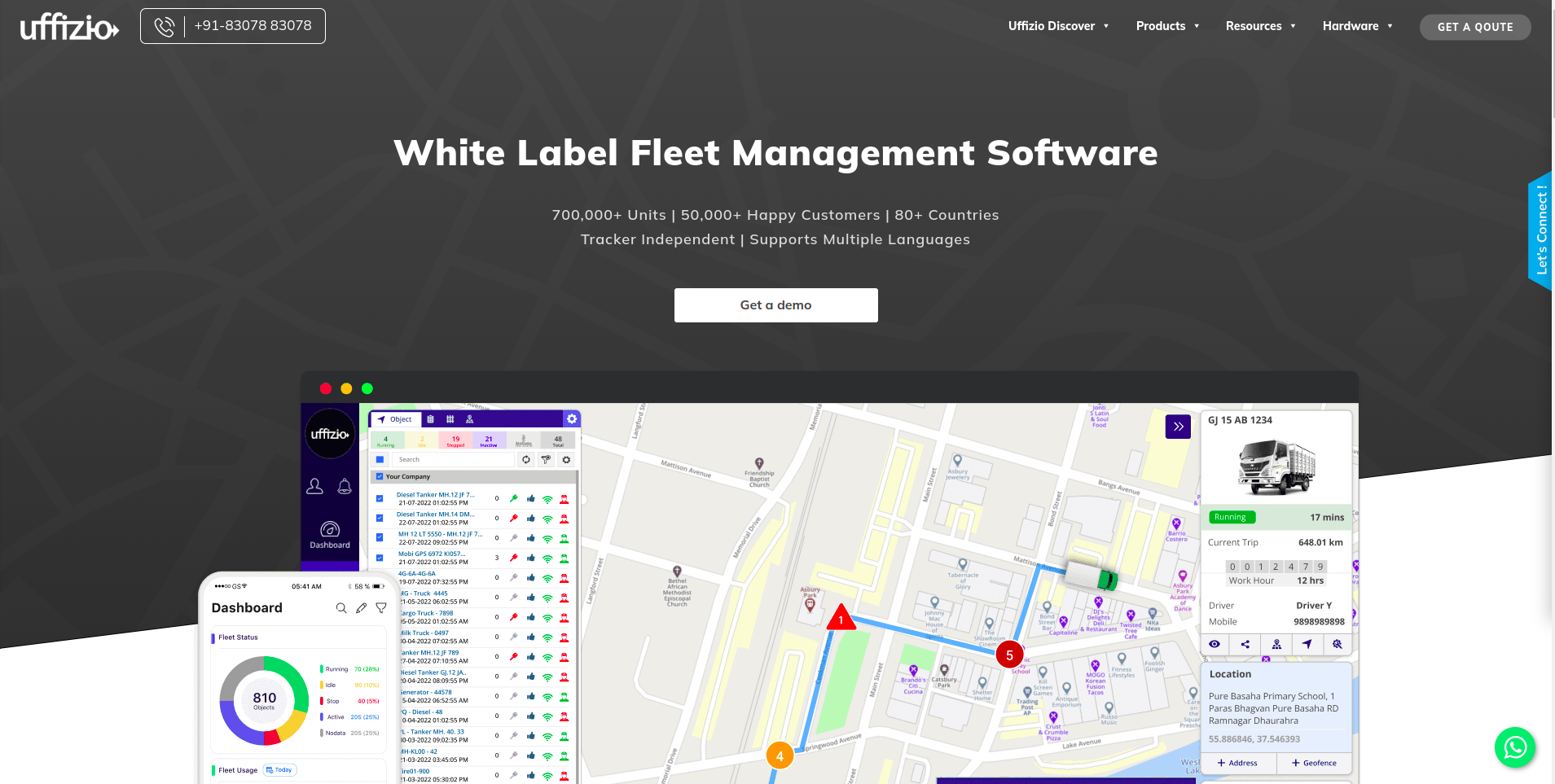Click the WhatsApp chat icon
Viewport: 1555px width, 784px height.
(1514, 747)
